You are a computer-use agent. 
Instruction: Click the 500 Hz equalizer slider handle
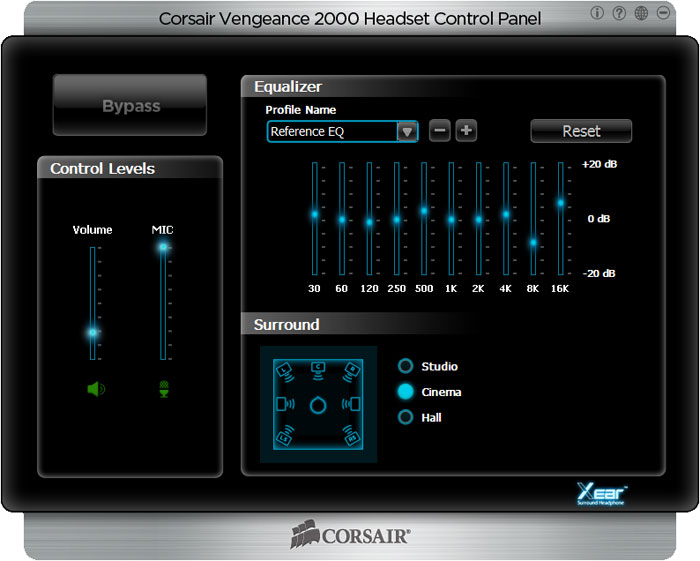[424, 211]
